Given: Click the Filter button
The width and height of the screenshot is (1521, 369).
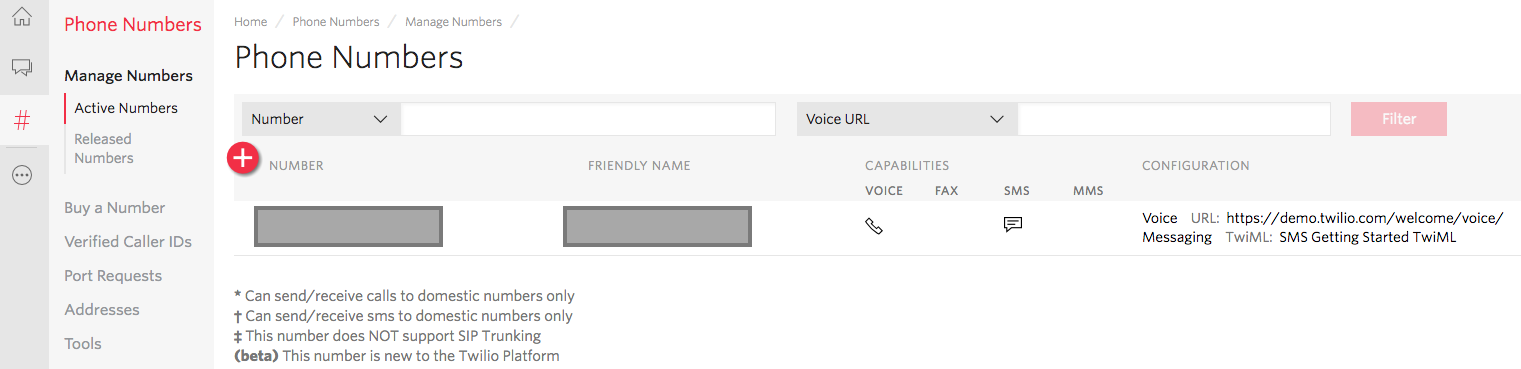Looking at the screenshot, I should coord(1399,119).
